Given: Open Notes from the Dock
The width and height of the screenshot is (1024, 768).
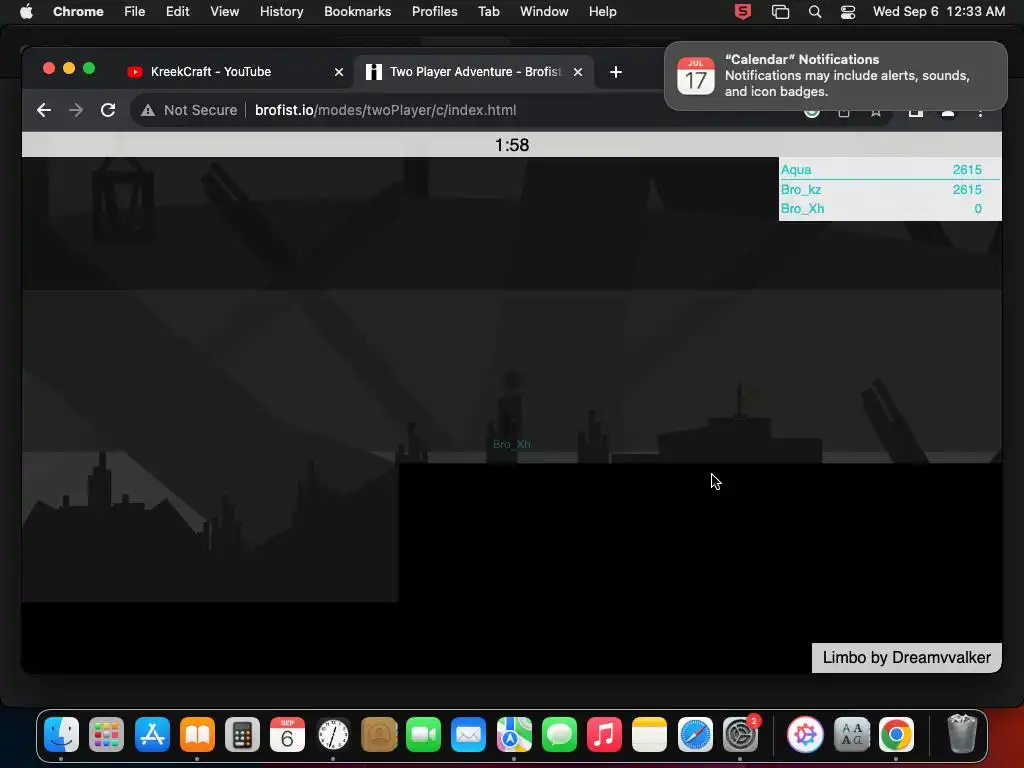Looking at the screenshot, I should coord(649,735).
